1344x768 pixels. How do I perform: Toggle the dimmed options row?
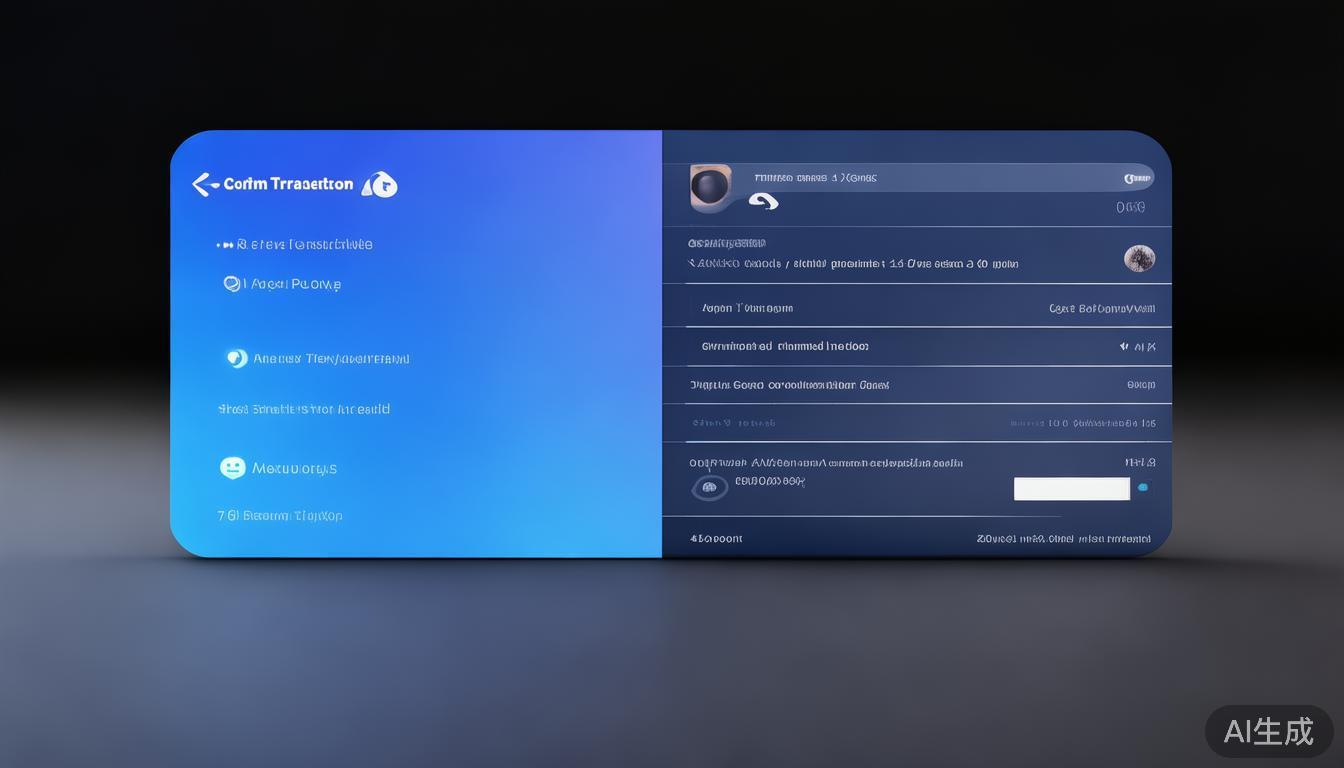point(920,422)
